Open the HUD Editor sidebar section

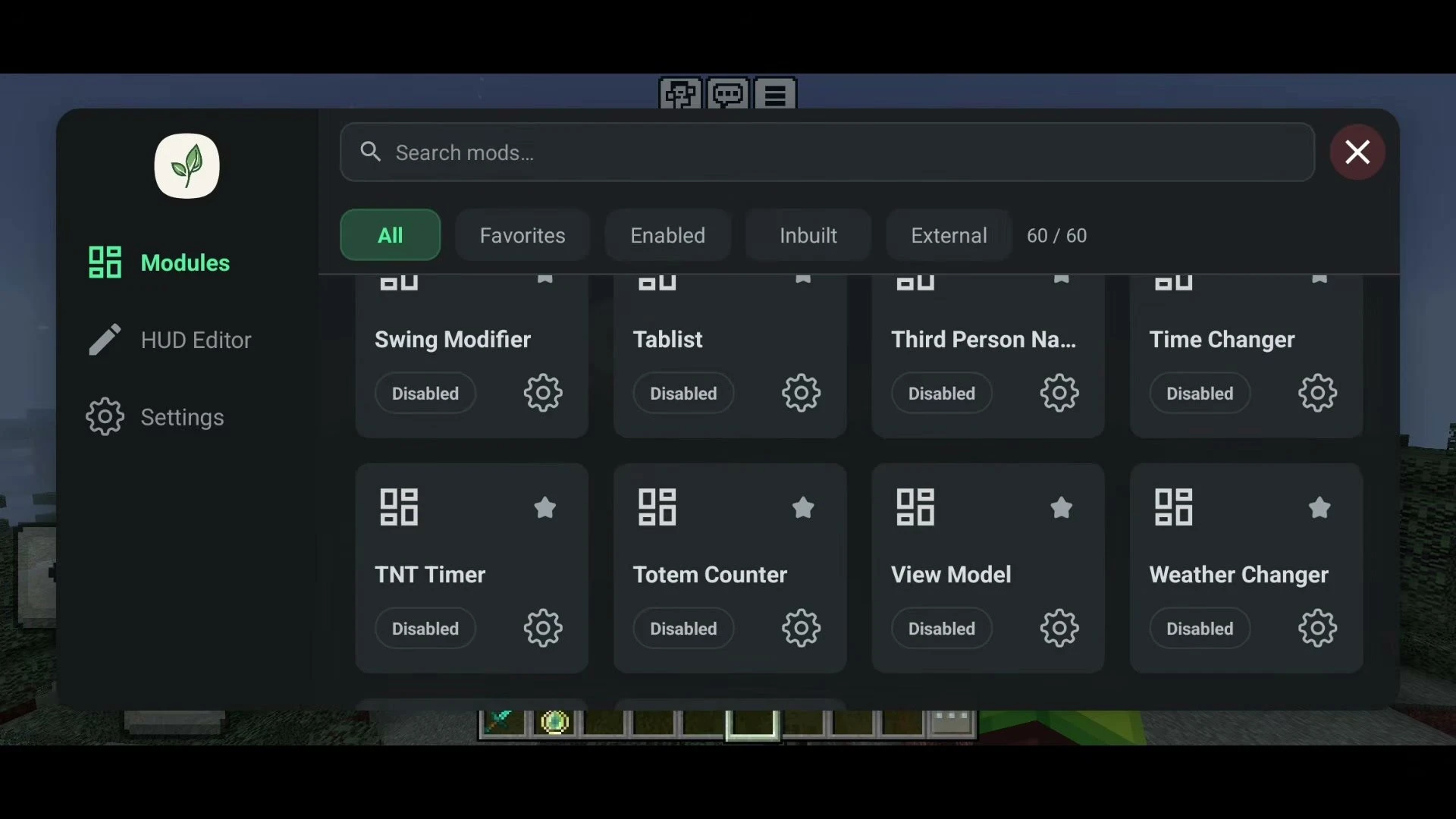point(170,340)
